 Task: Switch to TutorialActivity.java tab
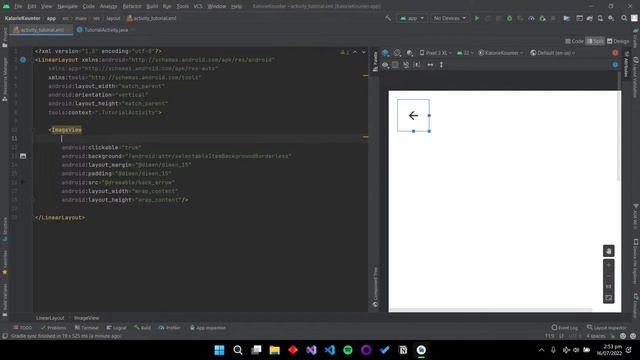(x=106, y=30)
